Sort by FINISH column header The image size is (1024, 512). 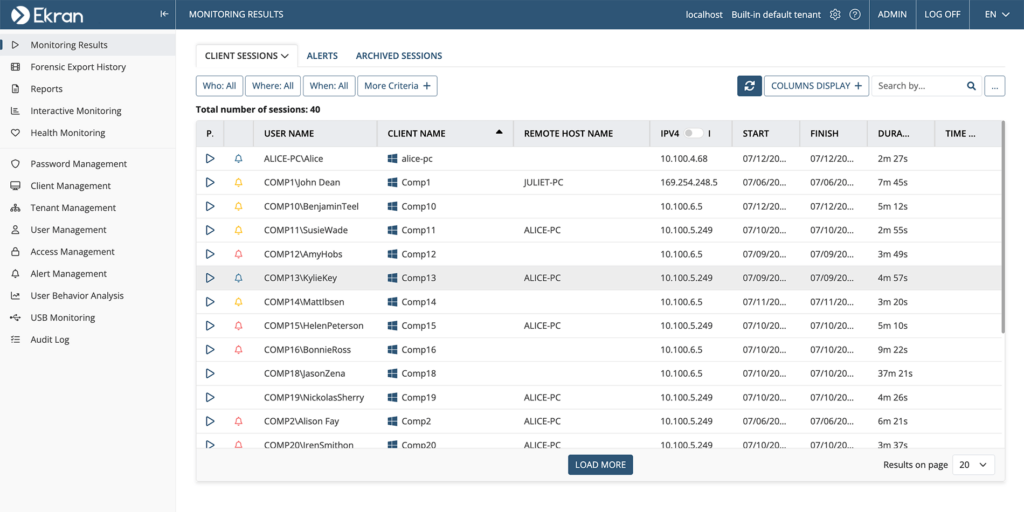[x=824, y=133]
